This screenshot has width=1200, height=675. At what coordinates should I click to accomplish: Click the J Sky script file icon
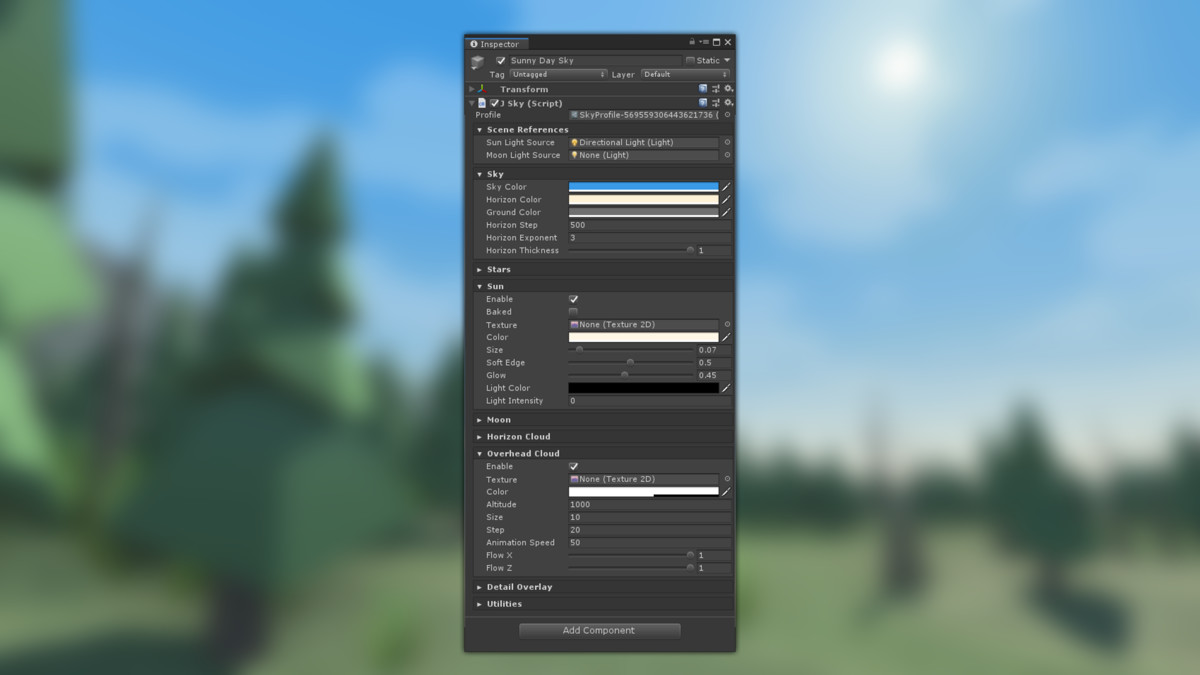[482, 103]
